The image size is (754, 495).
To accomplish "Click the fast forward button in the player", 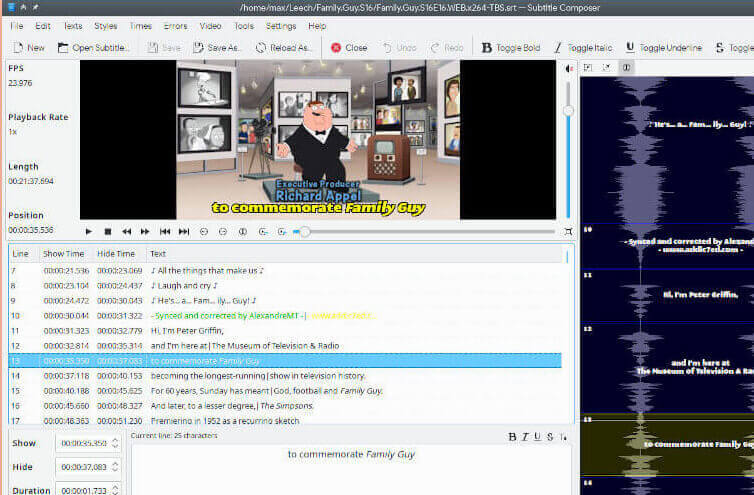I will (146, 231).
